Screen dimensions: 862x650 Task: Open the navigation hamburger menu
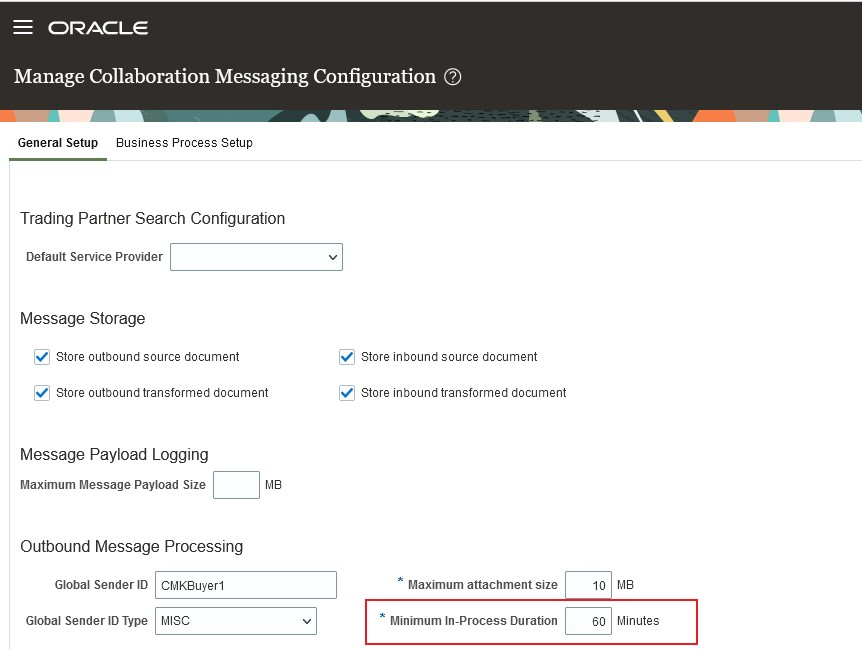point(23,27)
